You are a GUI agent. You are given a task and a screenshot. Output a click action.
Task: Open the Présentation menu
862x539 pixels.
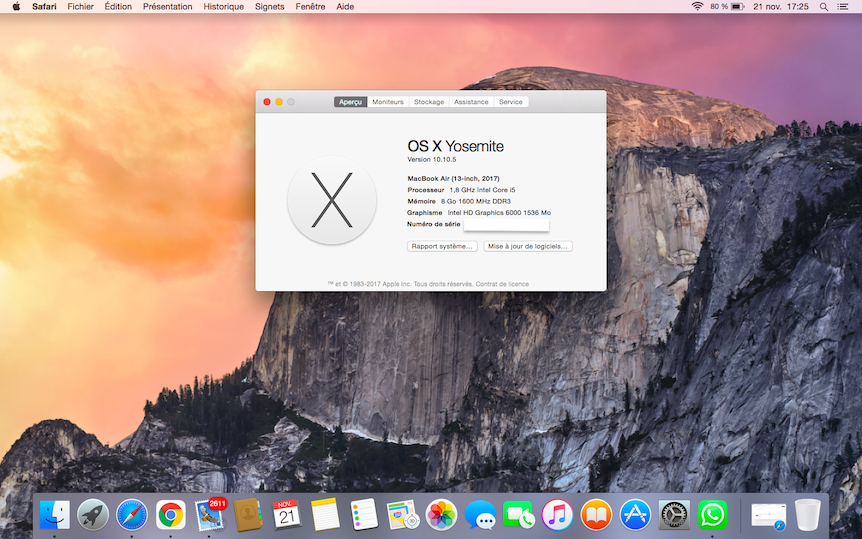pos(168,7)
